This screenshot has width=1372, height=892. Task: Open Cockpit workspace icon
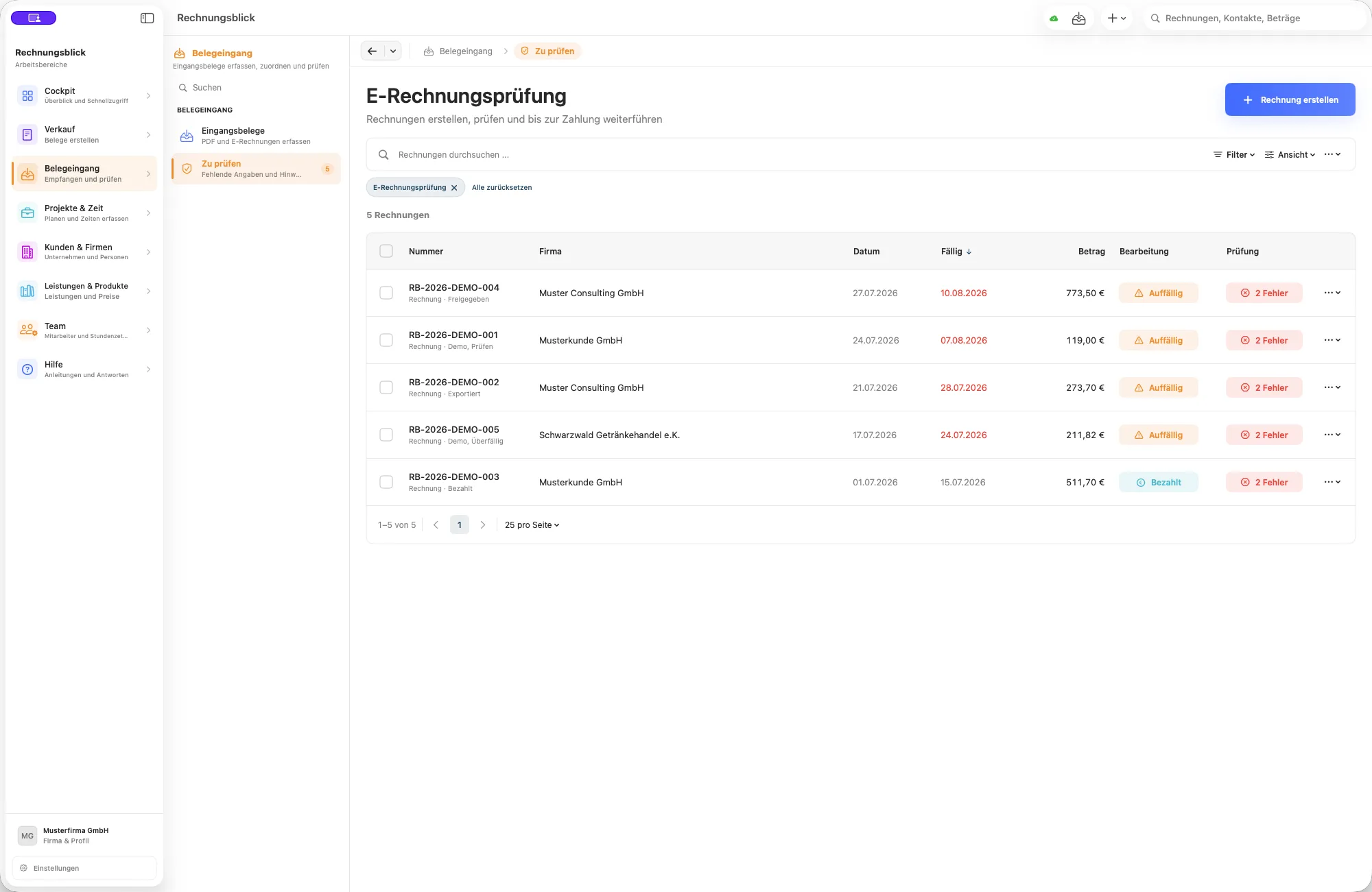(27, 96)
